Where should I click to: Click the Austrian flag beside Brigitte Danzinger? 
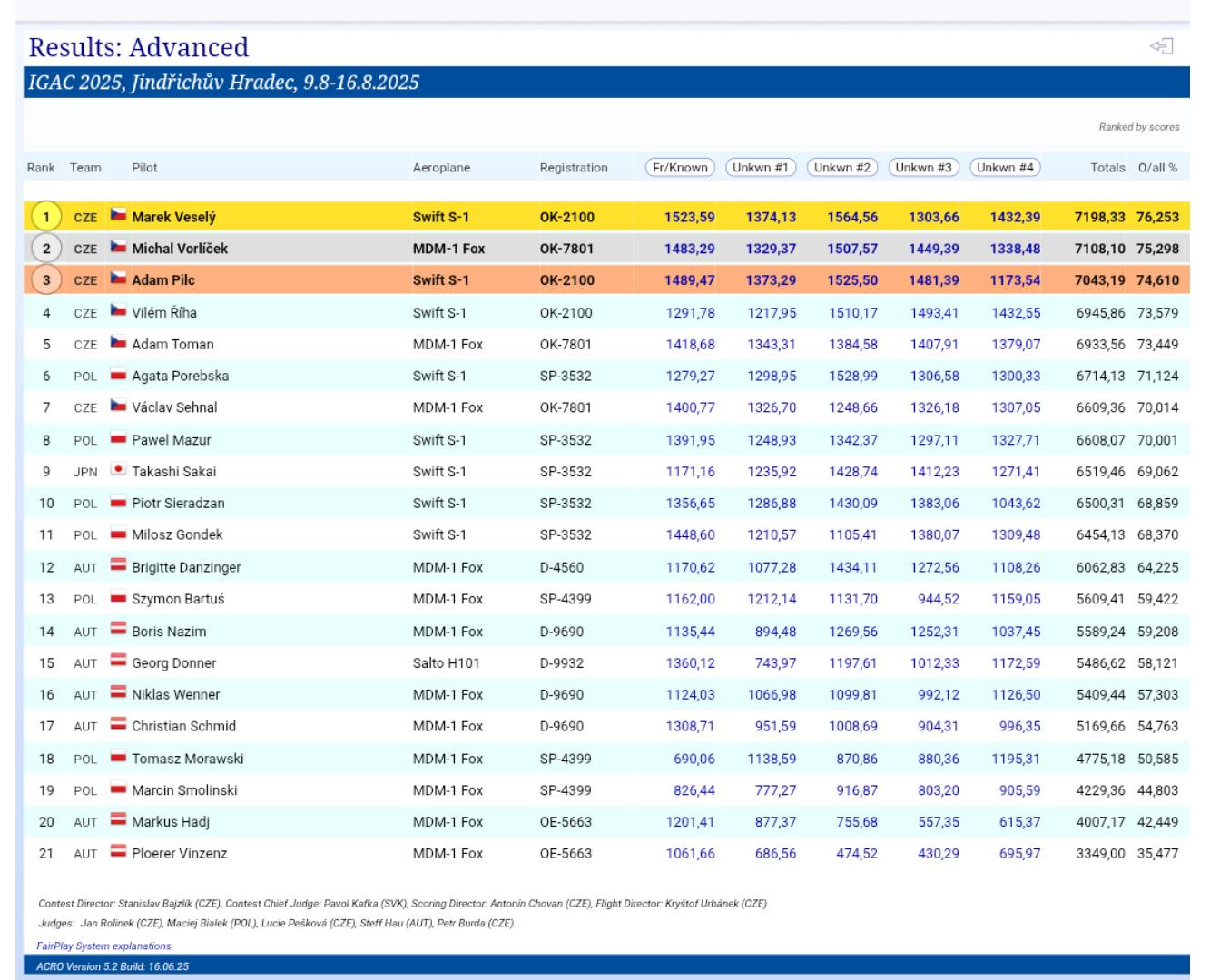point(118,566)
